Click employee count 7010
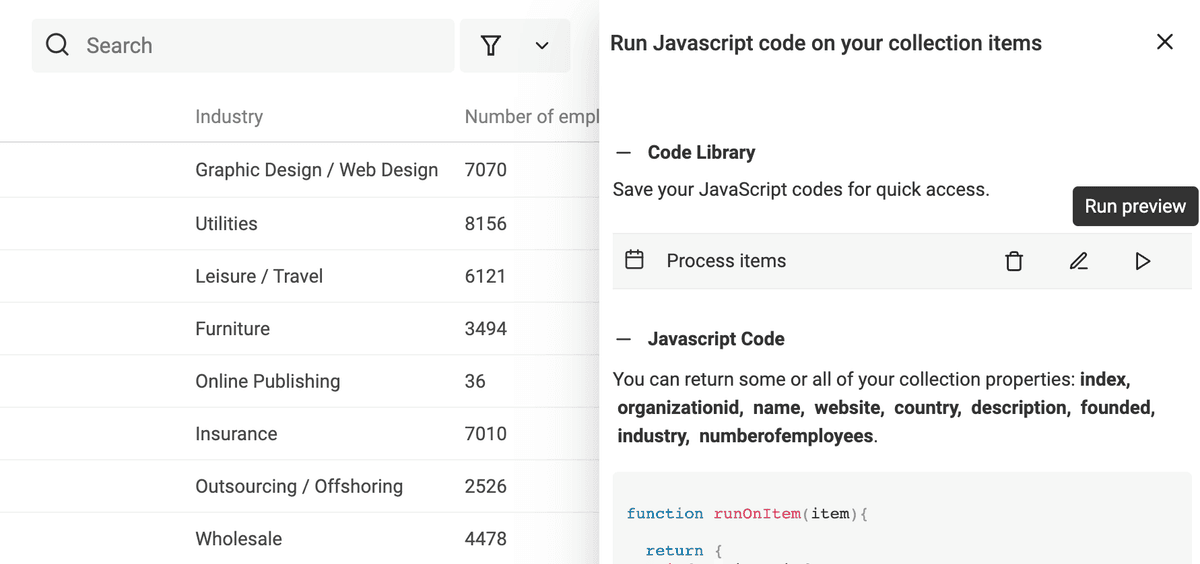The image size is (1200, 564). point(486,434)
